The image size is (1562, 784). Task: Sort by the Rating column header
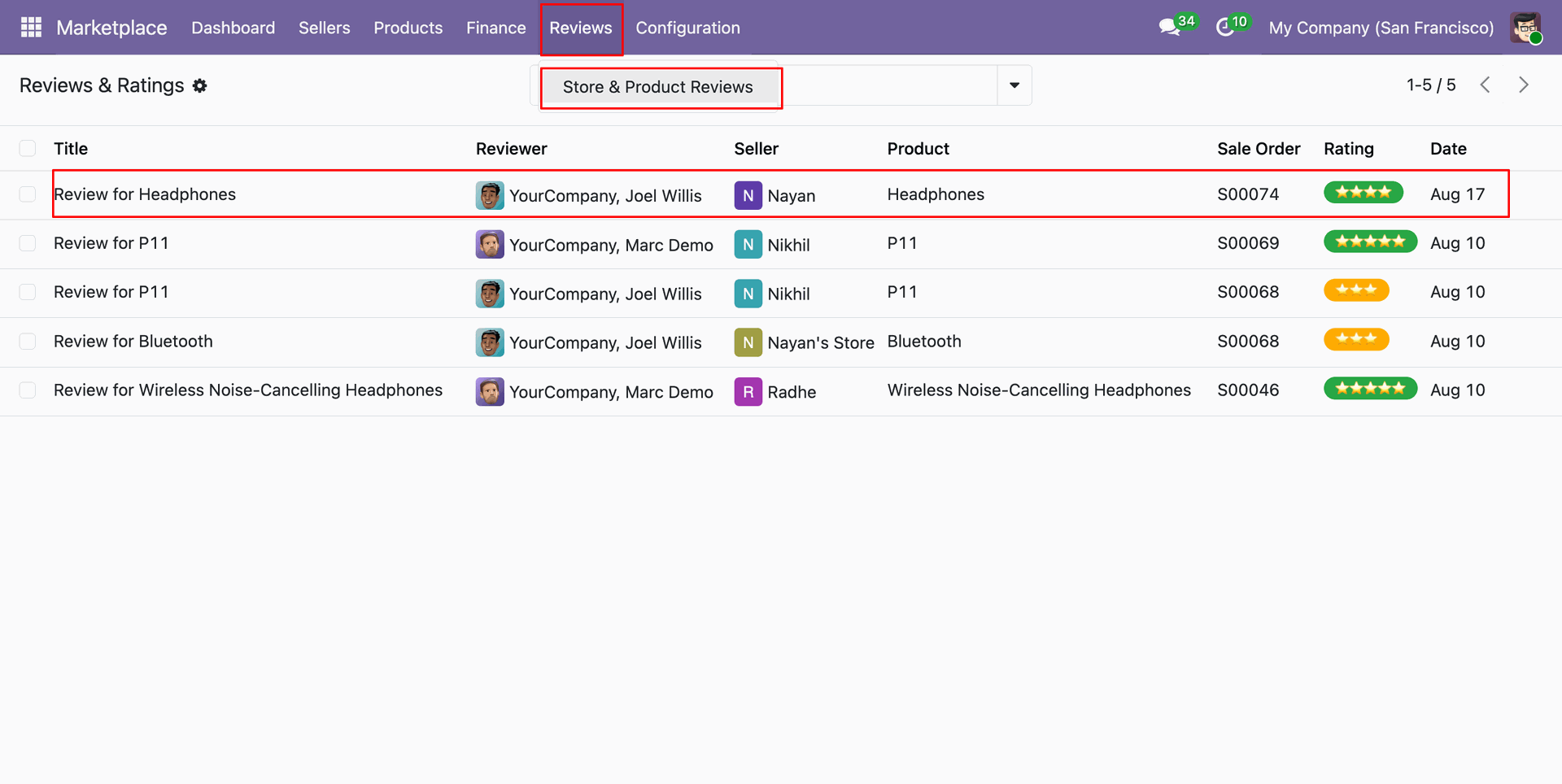click(x=1349, y=149)
